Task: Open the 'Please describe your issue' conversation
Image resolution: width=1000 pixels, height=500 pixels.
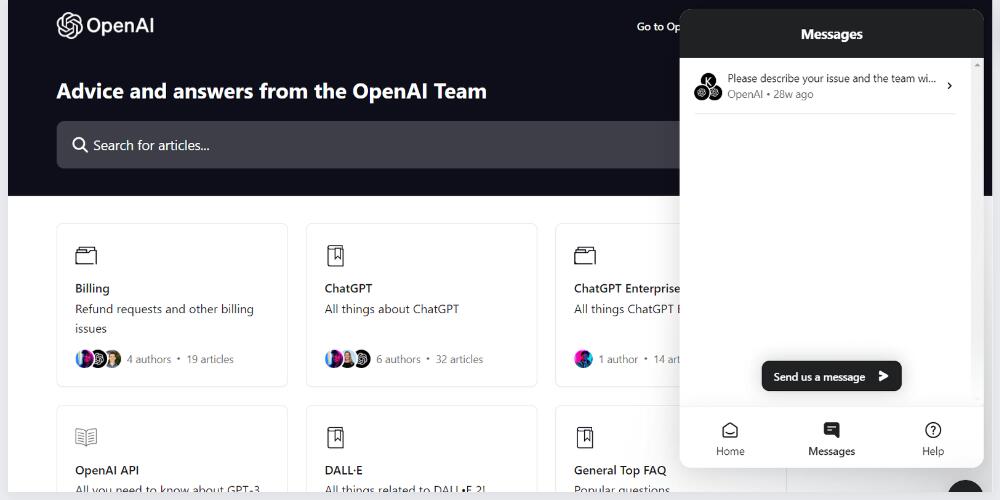Action: pos(825,86)
